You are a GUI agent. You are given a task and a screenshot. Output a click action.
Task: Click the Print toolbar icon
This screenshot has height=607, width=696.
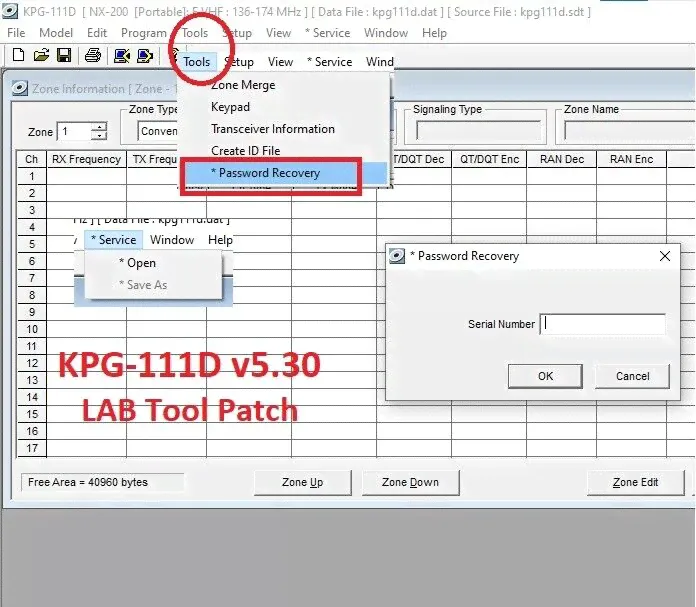(x=93, y=55)
